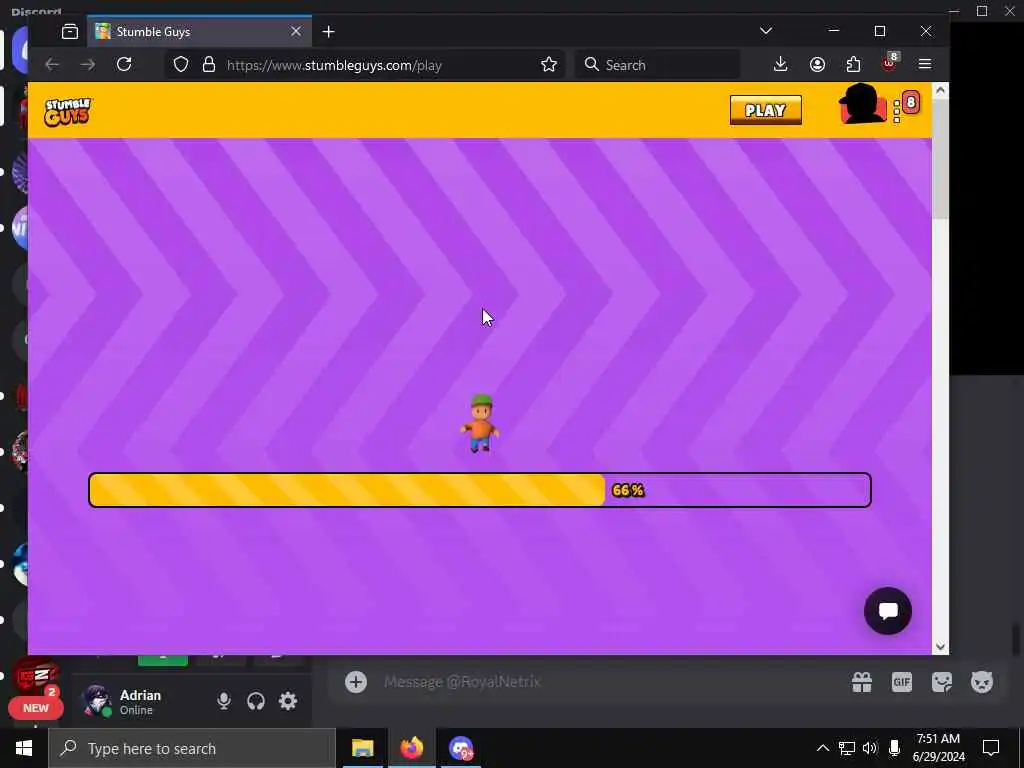The image size is (1024, 768).
Task: Open taskbar volume speaker icon
Action: point(870,748)
